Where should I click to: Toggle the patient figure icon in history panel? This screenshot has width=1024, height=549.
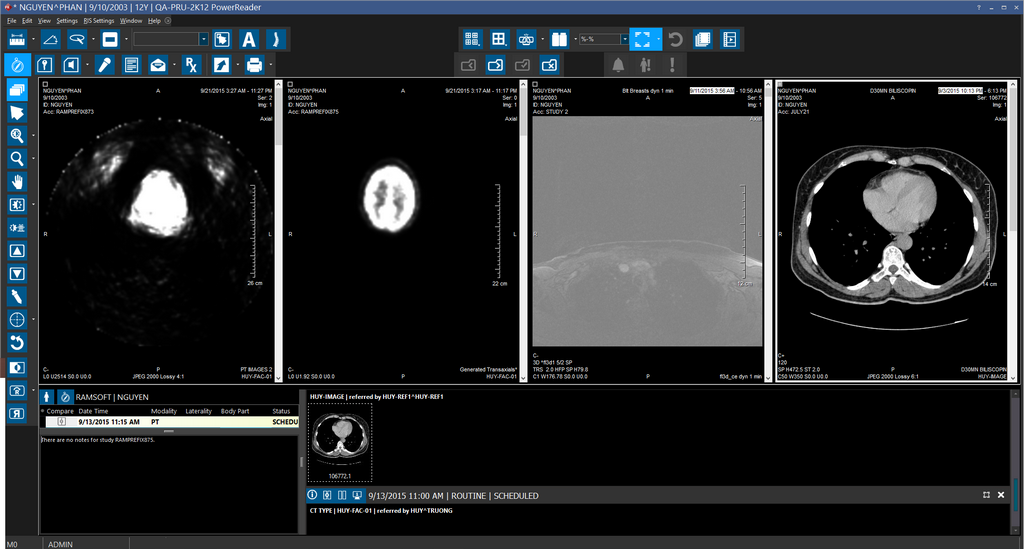pyautogui.click(x=46, y=397)
